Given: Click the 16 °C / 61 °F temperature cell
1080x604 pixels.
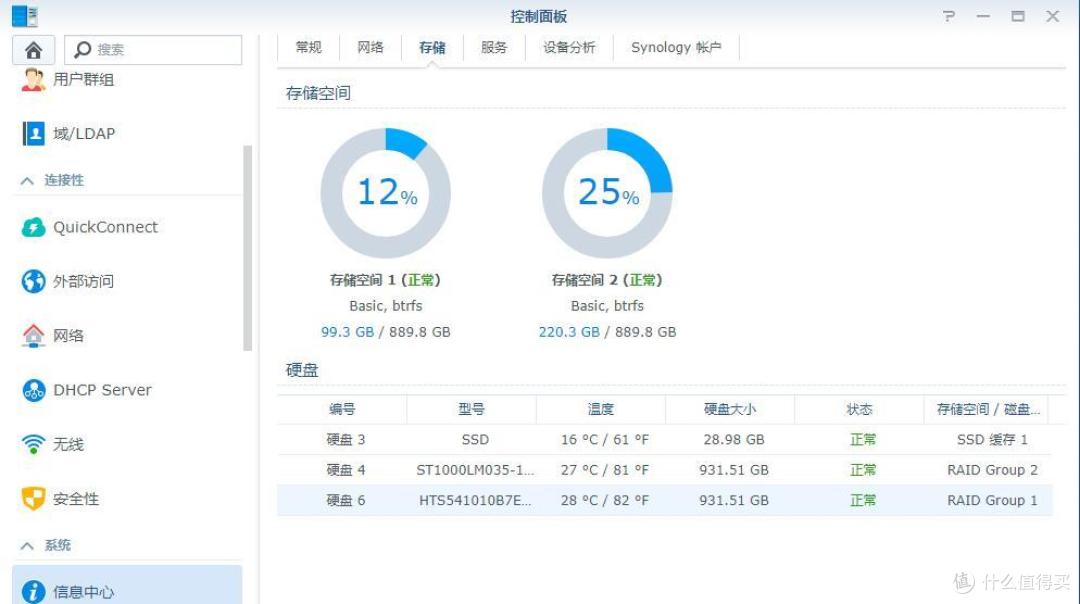Looking at the screenshot, I should point(605,439).
